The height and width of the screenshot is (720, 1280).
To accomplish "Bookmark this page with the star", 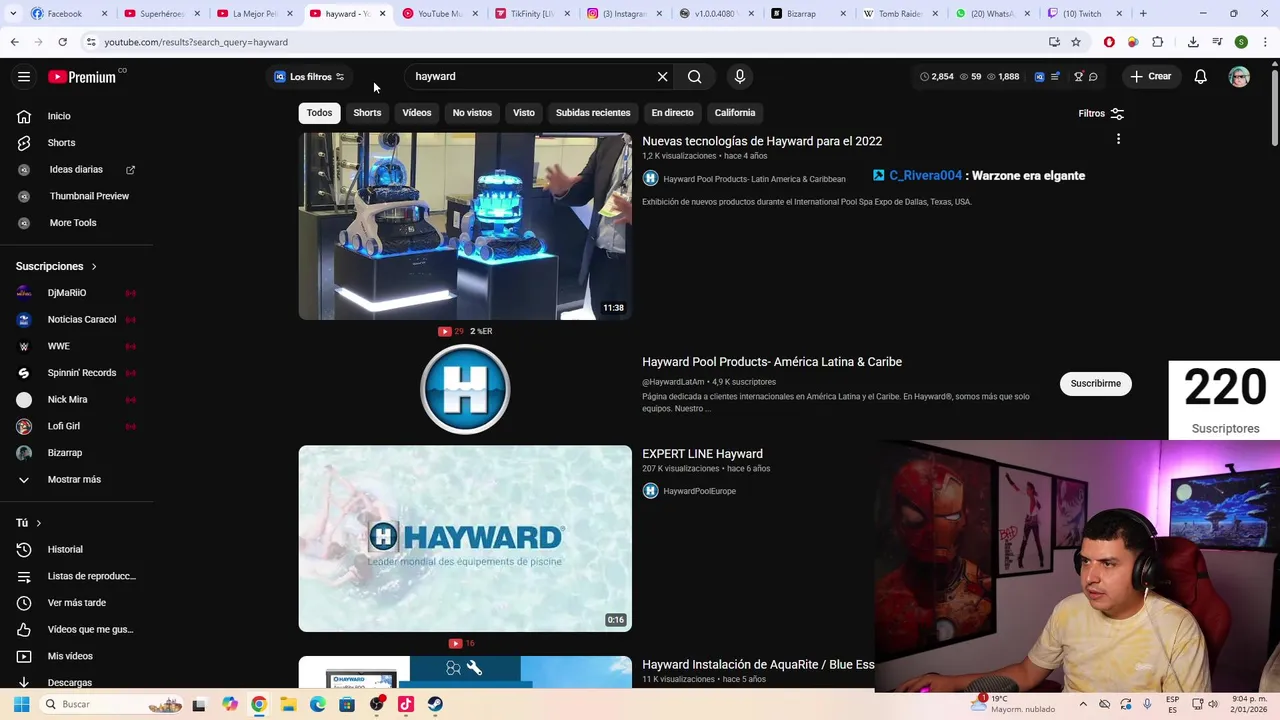I will click(1076, 42).
